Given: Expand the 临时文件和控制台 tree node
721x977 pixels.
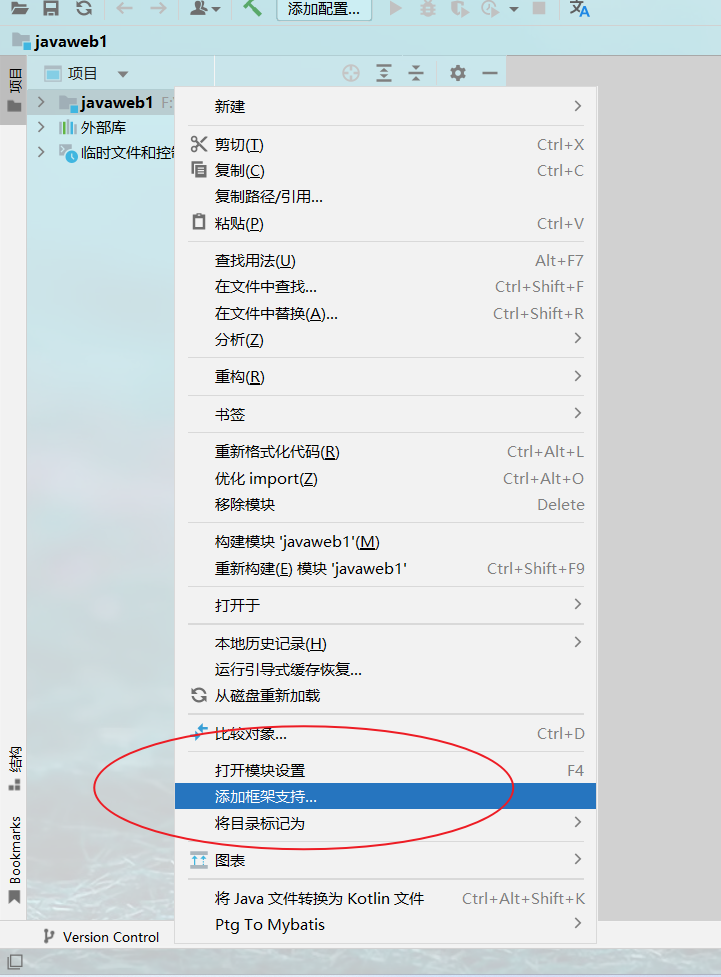Looking at the screenshot, I should [x=41, y=152].
